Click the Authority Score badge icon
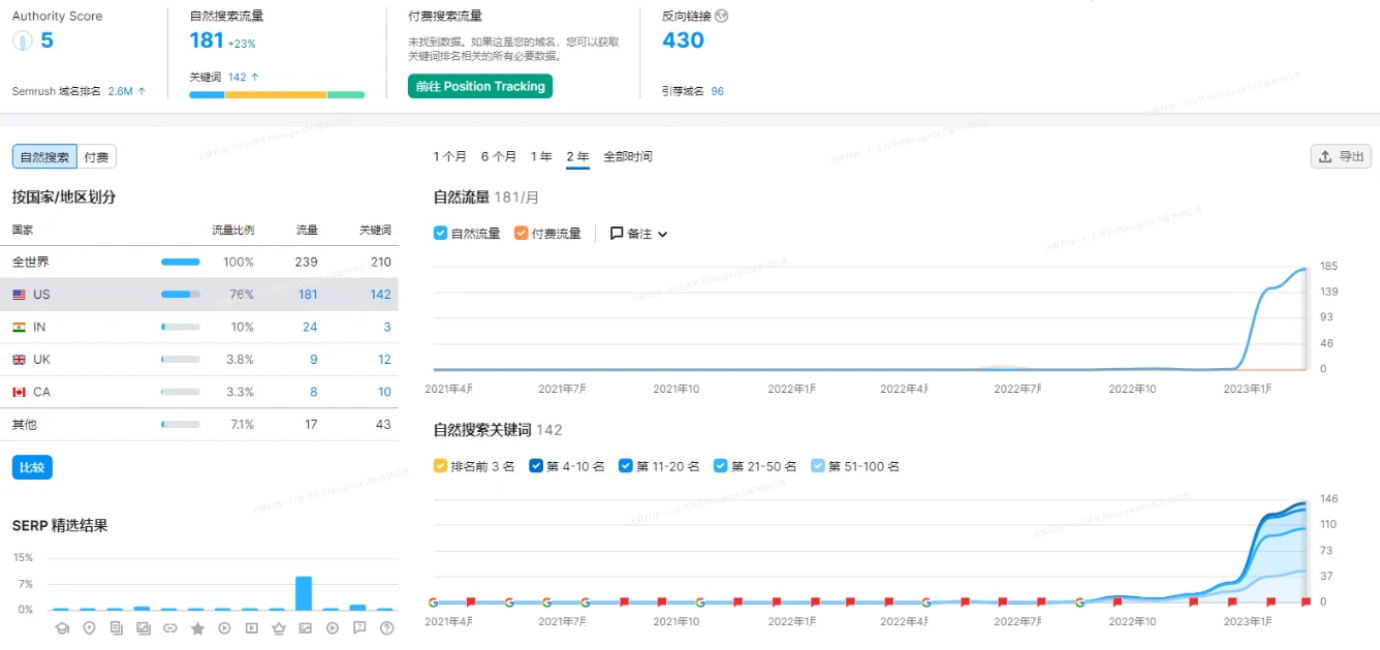1380x650 pixels. click(x=23, y=41)
